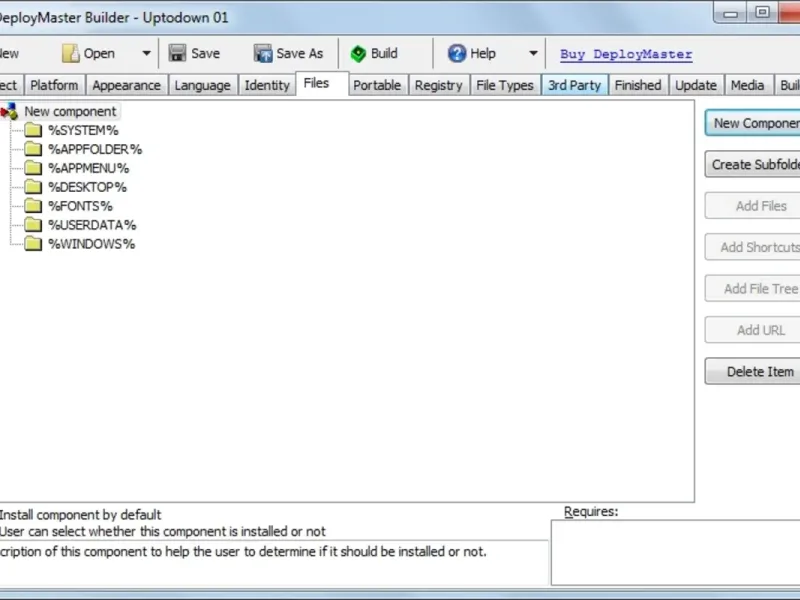Click the New Component button
Image resolution: width=800 pixels, height=600 pixels.
click(753, 123)
